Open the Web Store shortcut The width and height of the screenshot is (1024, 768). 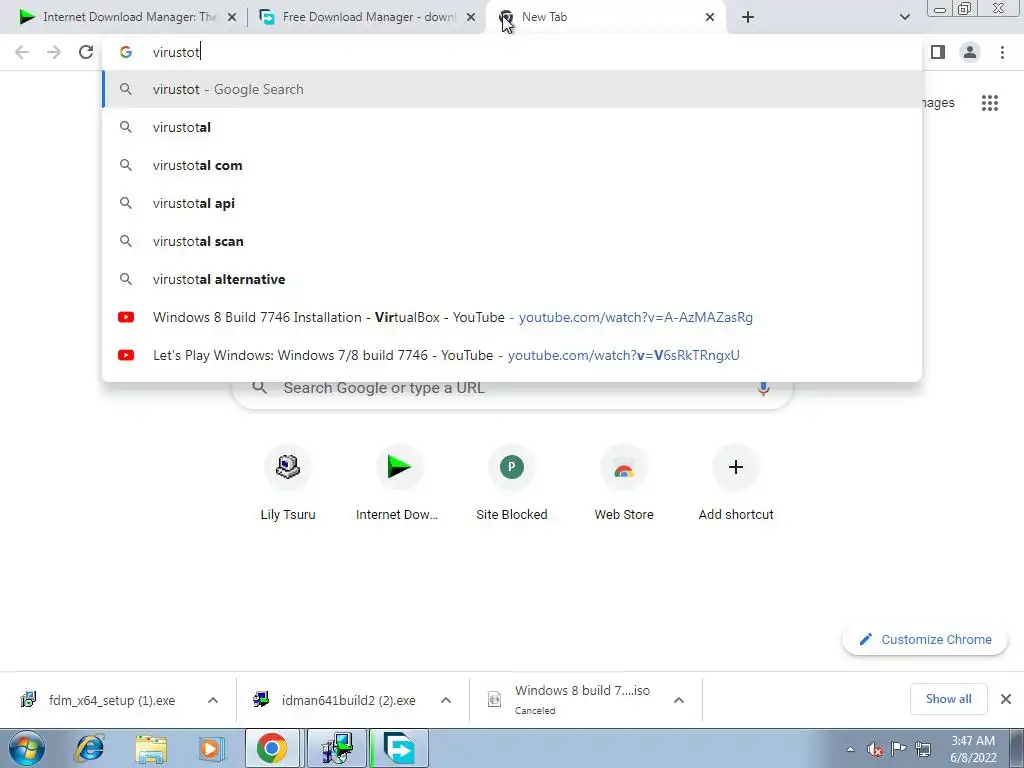pos(624,484)
